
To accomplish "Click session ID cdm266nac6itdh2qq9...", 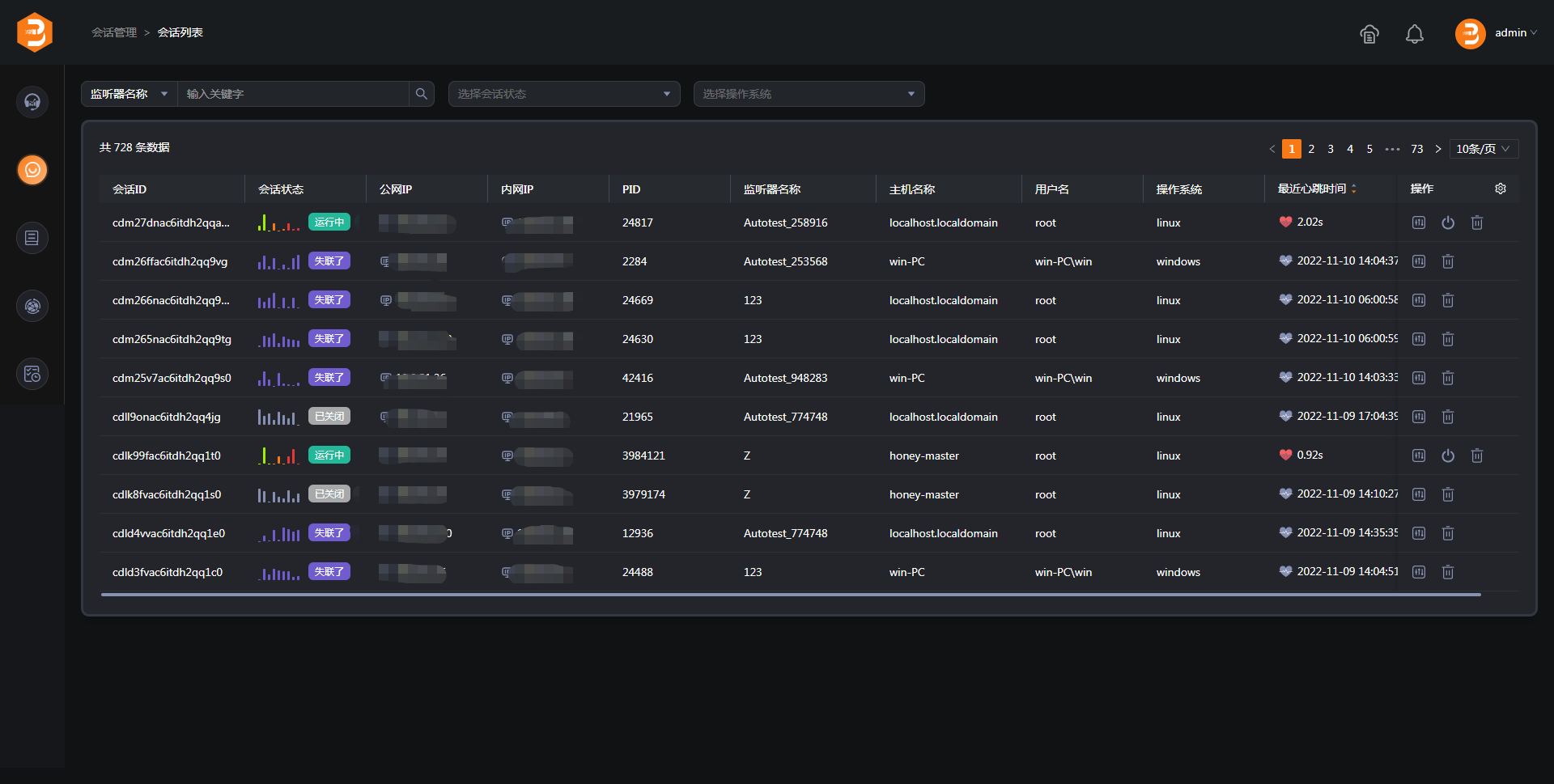I will point(171,300).
